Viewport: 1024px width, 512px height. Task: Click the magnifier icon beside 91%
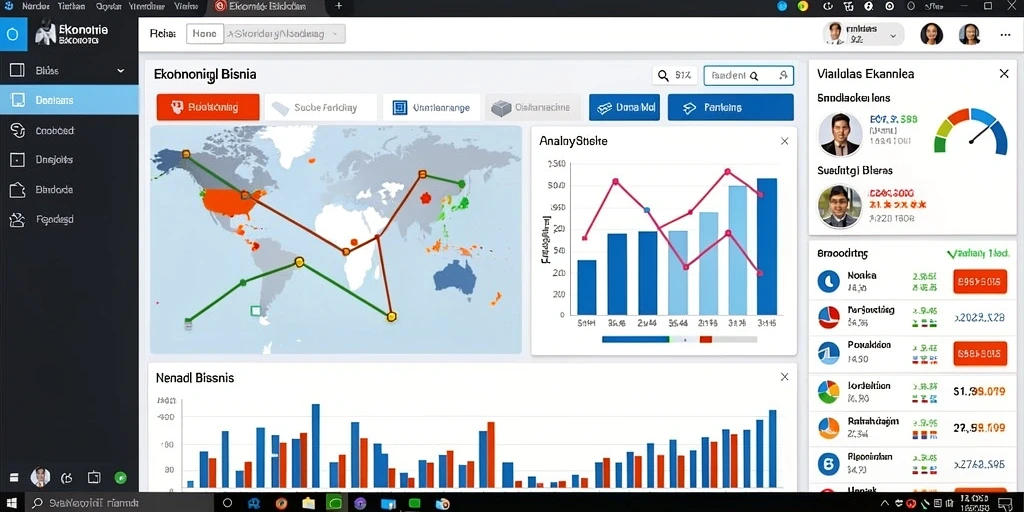pos(663,76)
